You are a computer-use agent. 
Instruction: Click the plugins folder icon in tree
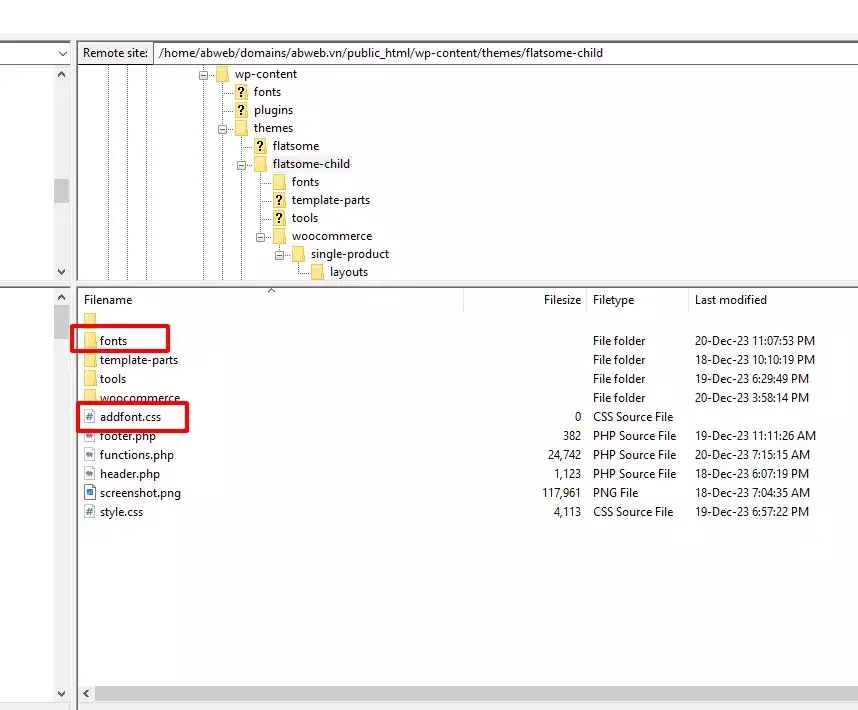click(241, 110)
